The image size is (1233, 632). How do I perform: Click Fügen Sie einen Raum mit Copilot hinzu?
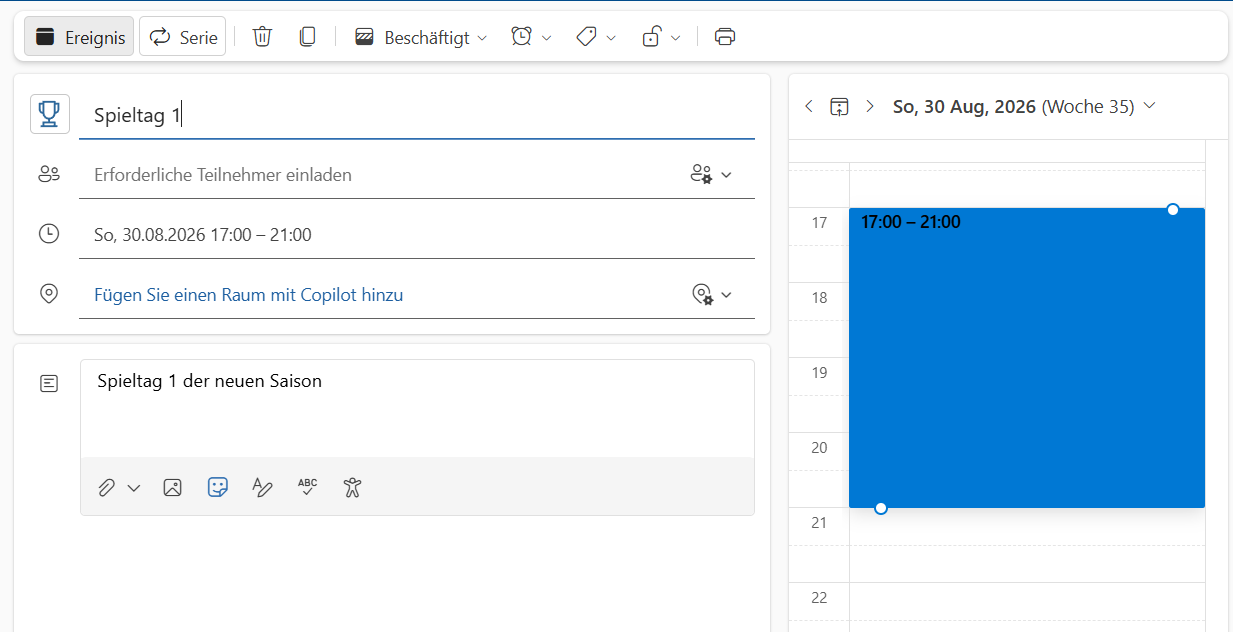point(249,295)
